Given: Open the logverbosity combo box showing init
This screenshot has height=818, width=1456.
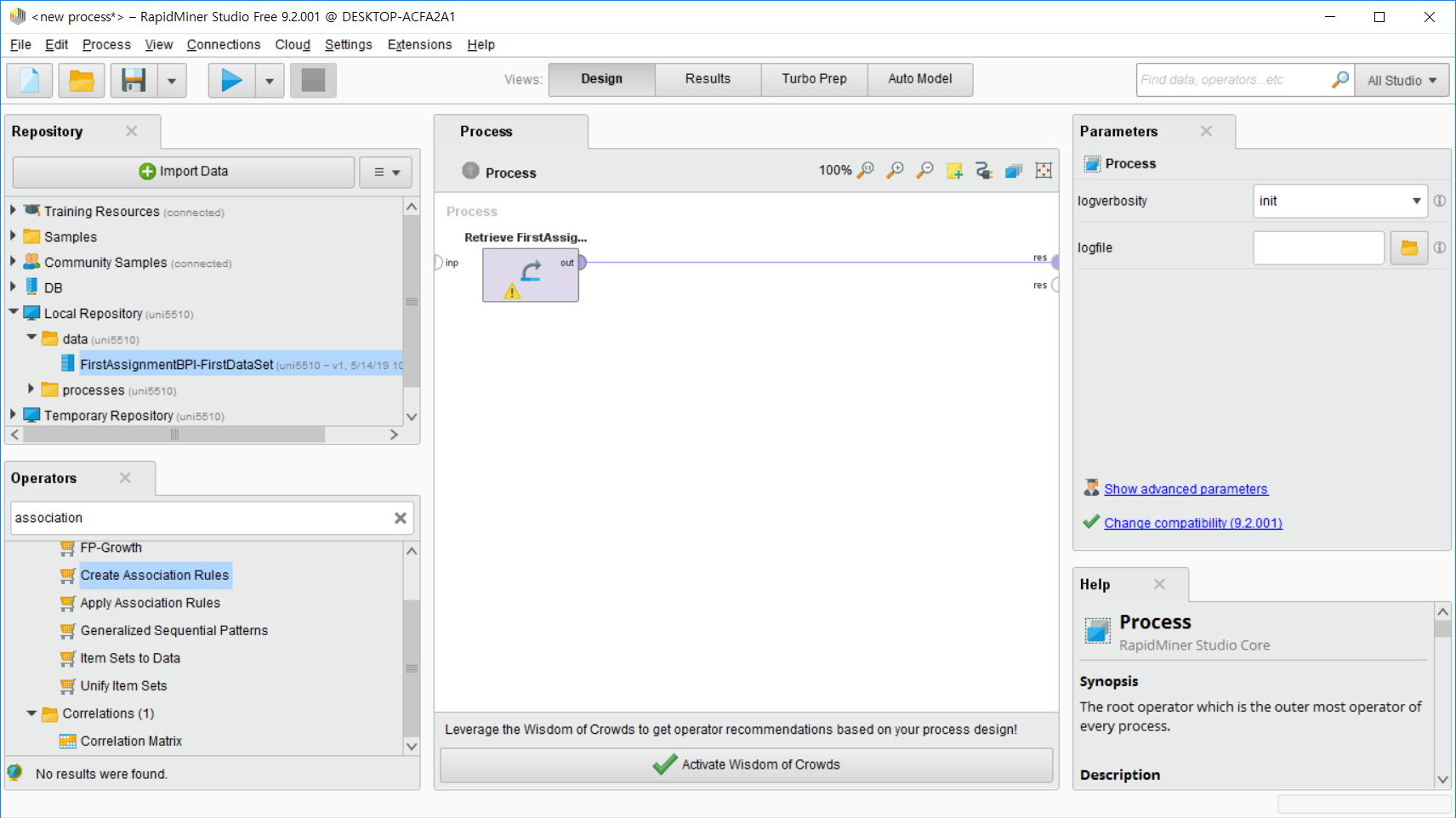Looking at the screenshot, I should coord(1339,201).
